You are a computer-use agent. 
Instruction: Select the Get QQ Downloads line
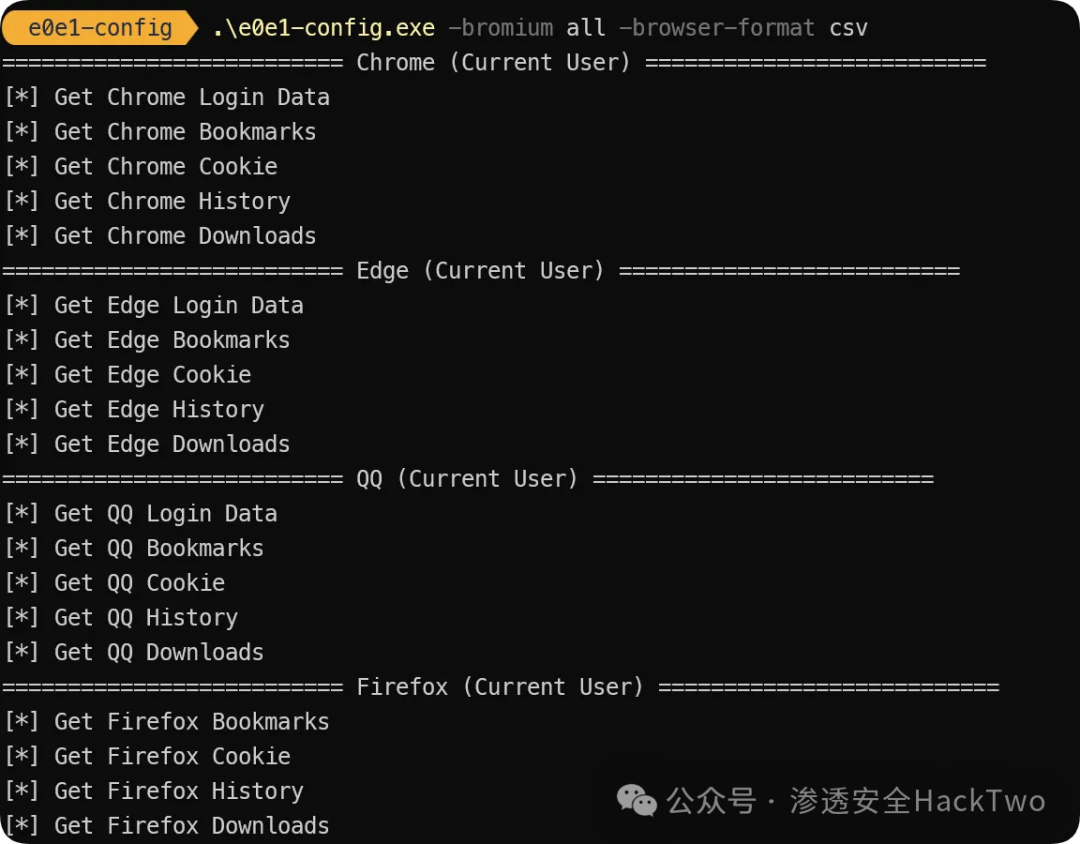point(134,652)
